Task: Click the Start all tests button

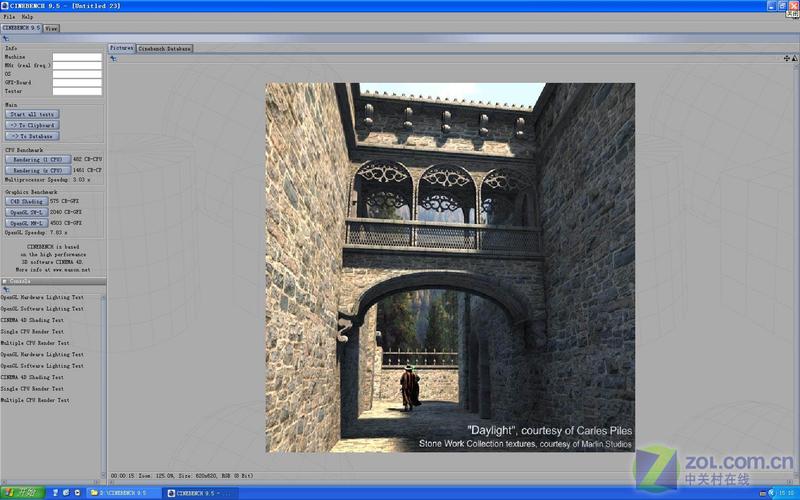Action: point(32,114)
